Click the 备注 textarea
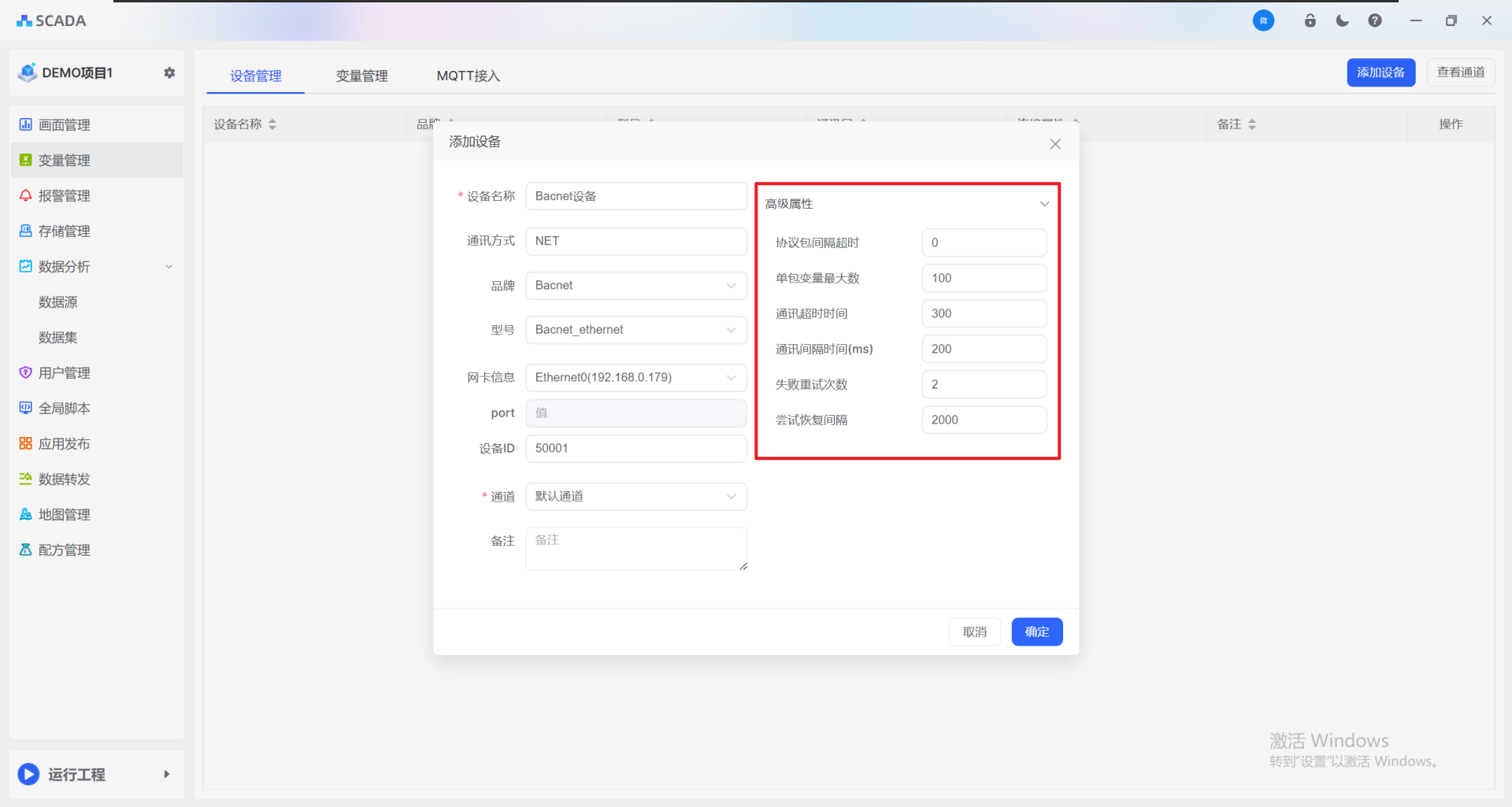The image size is (1512, 807). (x=636, y=549)
